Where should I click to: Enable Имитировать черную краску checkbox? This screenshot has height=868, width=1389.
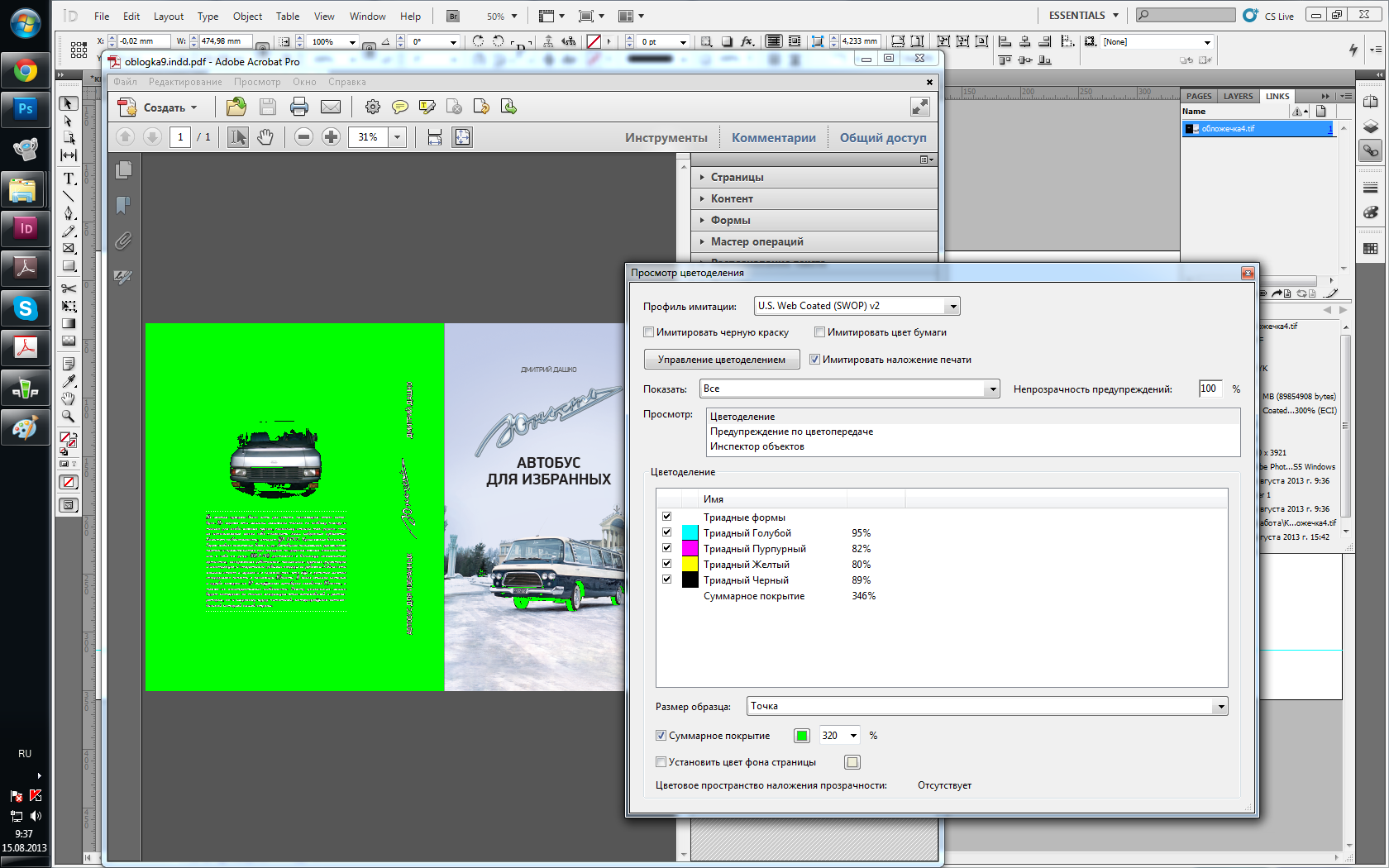click(x=649, y=332)
